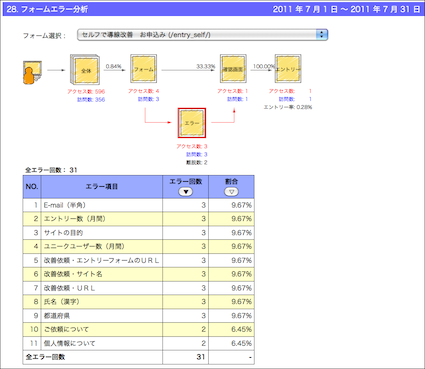Select the 確認画面 flow node icon
The width and height of the screenshot is (425, 369).
(233, 69)
